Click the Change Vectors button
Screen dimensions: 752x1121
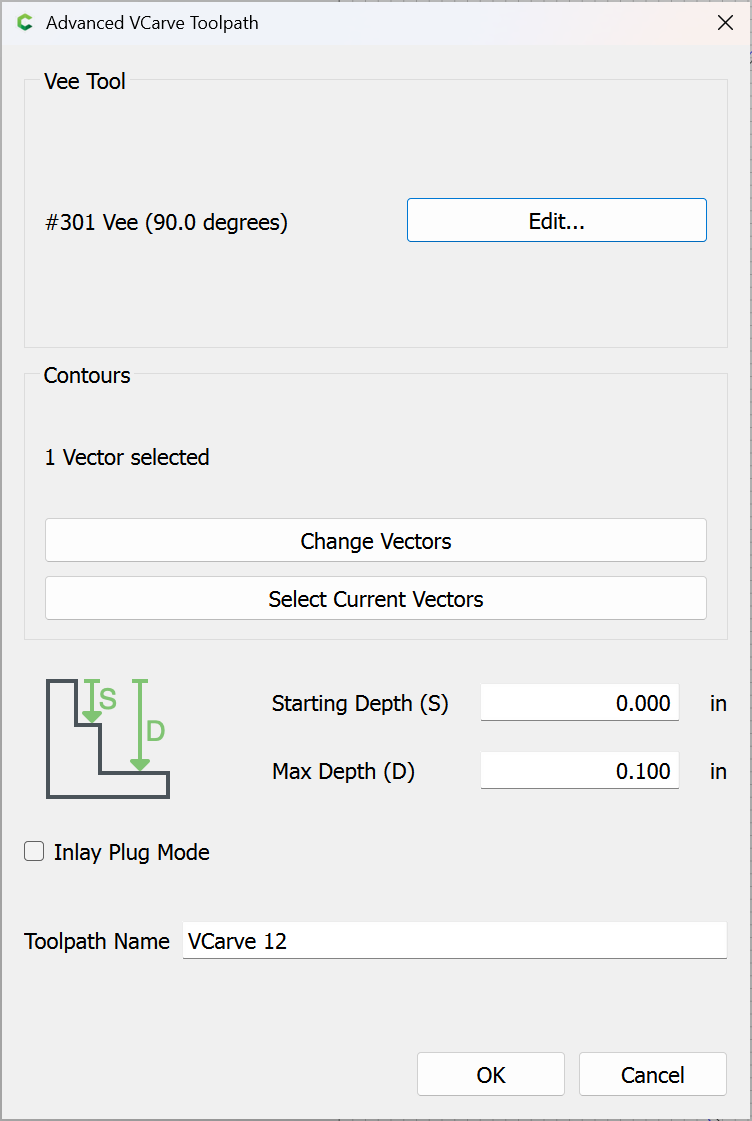pos(375,541)
